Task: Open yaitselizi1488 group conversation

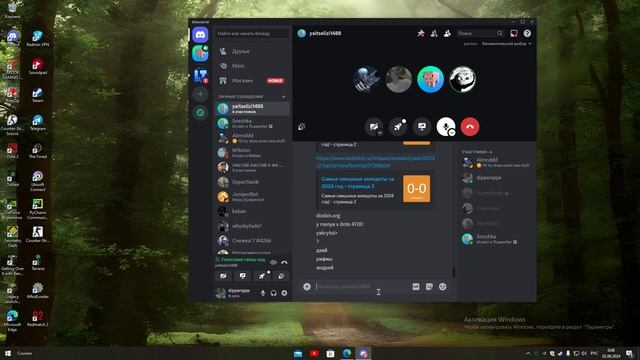Action: [253, 109]
